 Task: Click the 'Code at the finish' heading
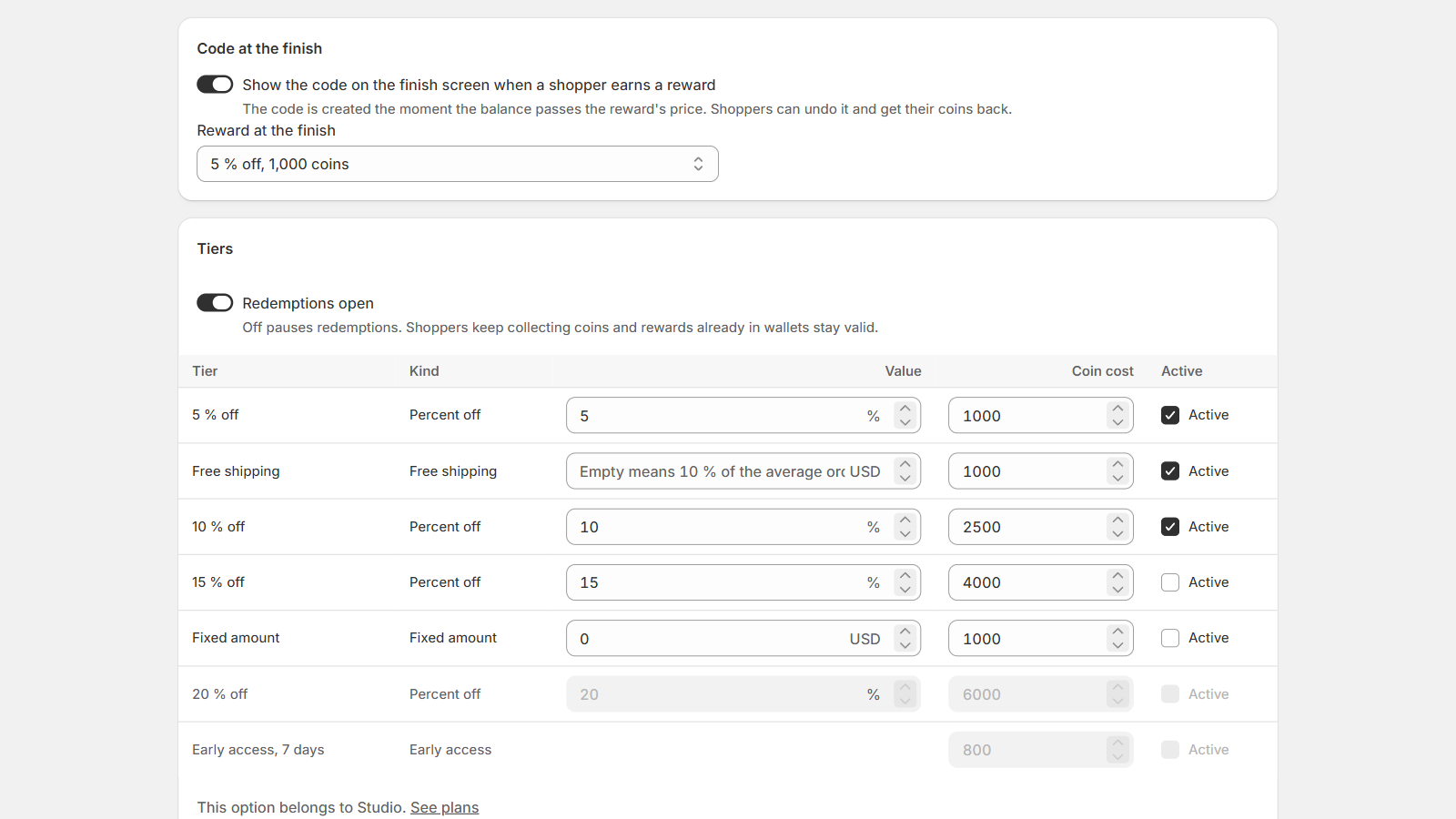coord(259,48)
